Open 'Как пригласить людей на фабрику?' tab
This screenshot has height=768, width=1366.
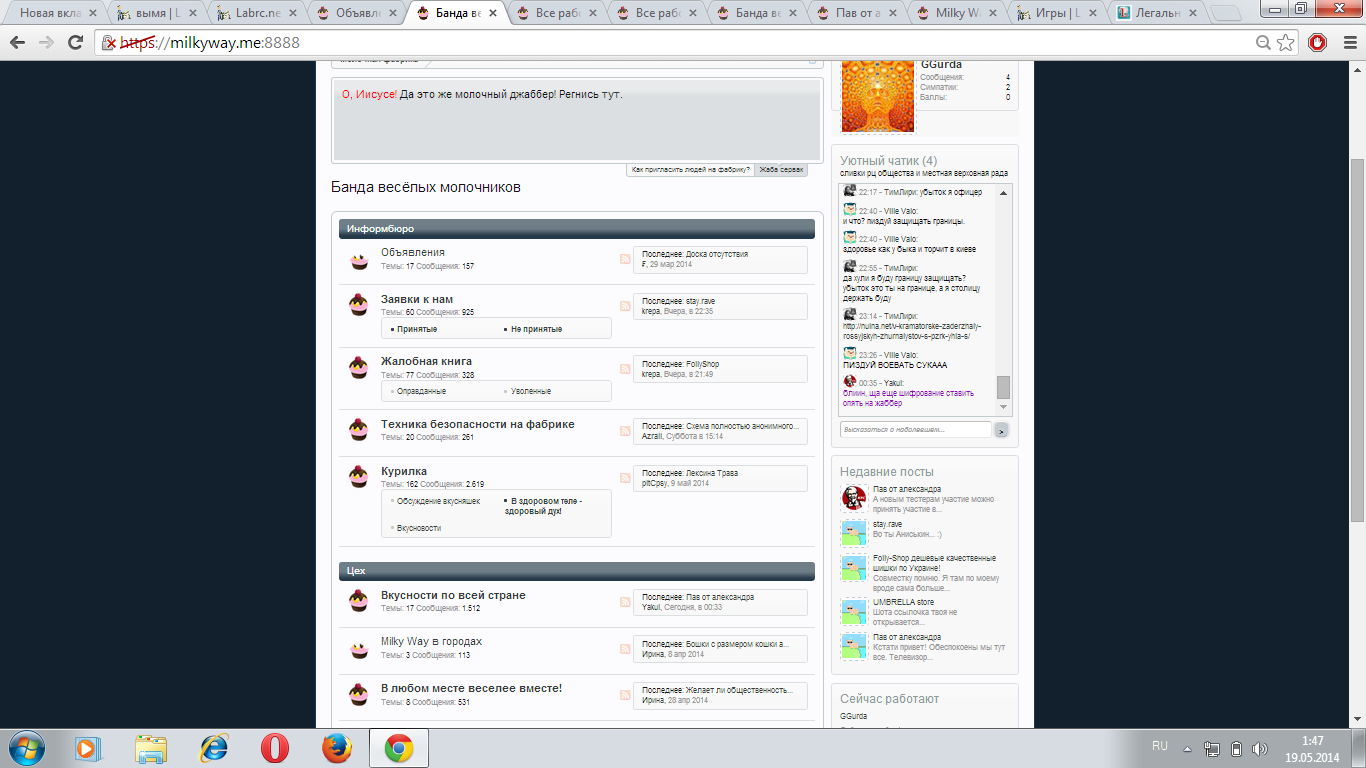click(690, 169)
